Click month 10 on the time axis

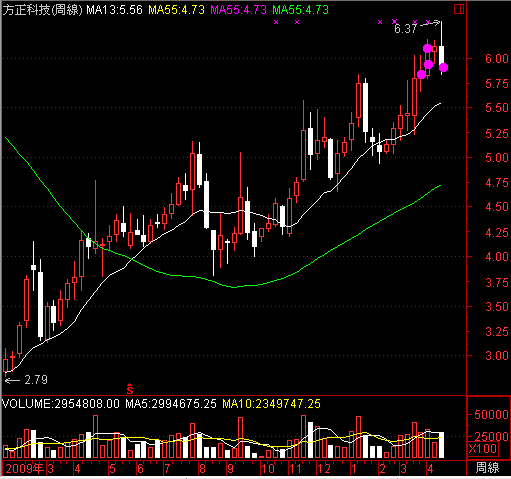(268, 469)
